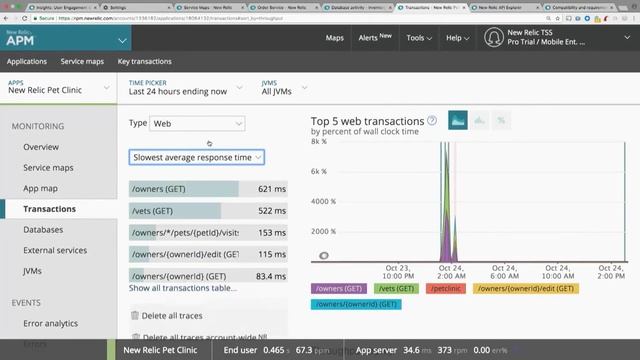The height and width of the screenshot is (360, 640).
Task: Click the trash icon beside Delete all traces
Action: tap(135, 315)
